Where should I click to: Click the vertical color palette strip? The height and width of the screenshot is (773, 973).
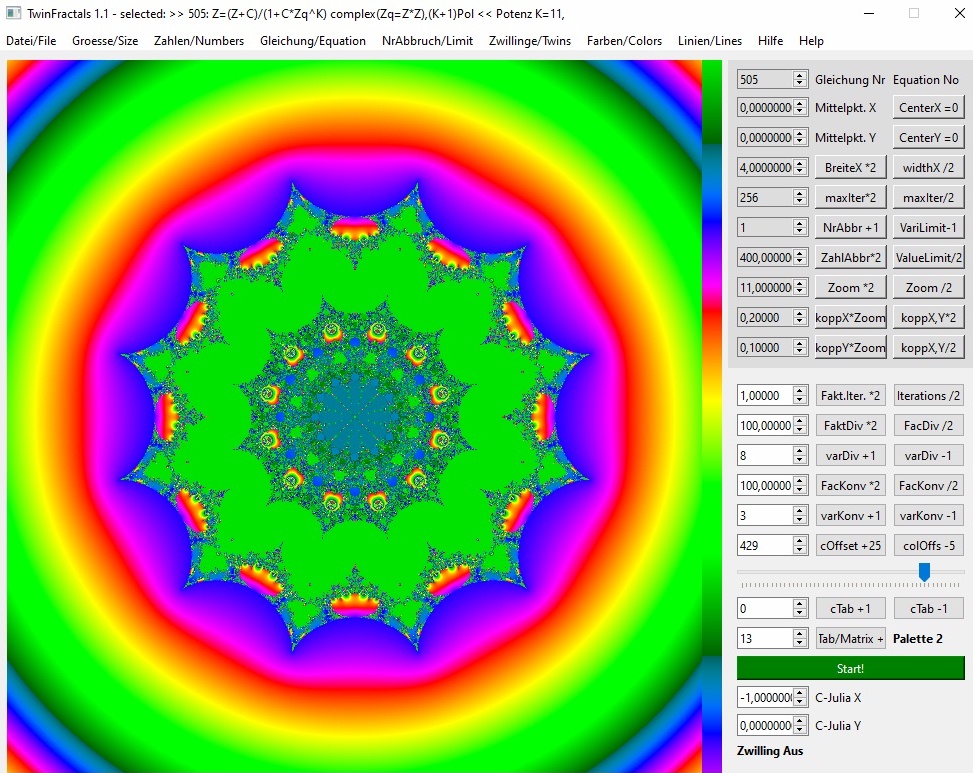pyautogui.click(x=712, y=416)
